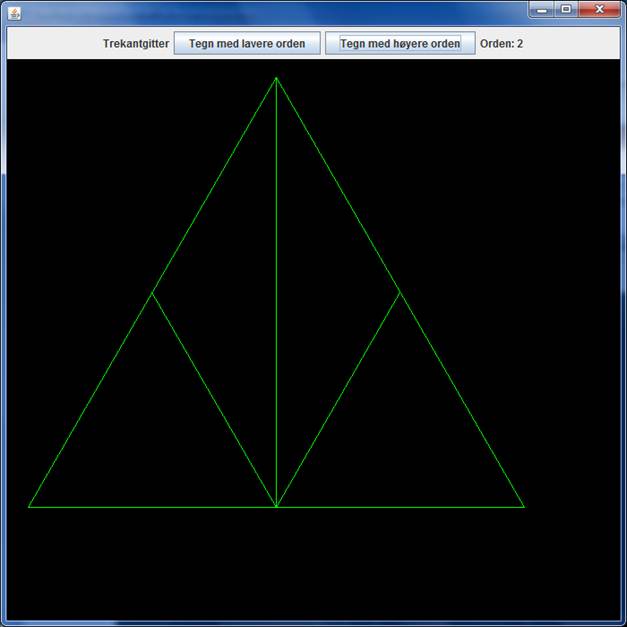Viewport: 627px width, 627px height.
Task: Click the 'Tegn med høyere orden' button
Action: pos(400,43)
